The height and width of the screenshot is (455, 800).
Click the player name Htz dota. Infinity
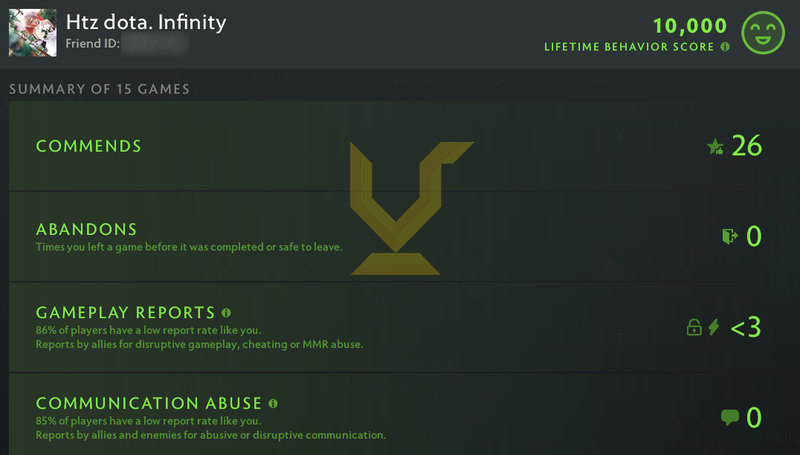pyautogui.click(x=146, y=22)
